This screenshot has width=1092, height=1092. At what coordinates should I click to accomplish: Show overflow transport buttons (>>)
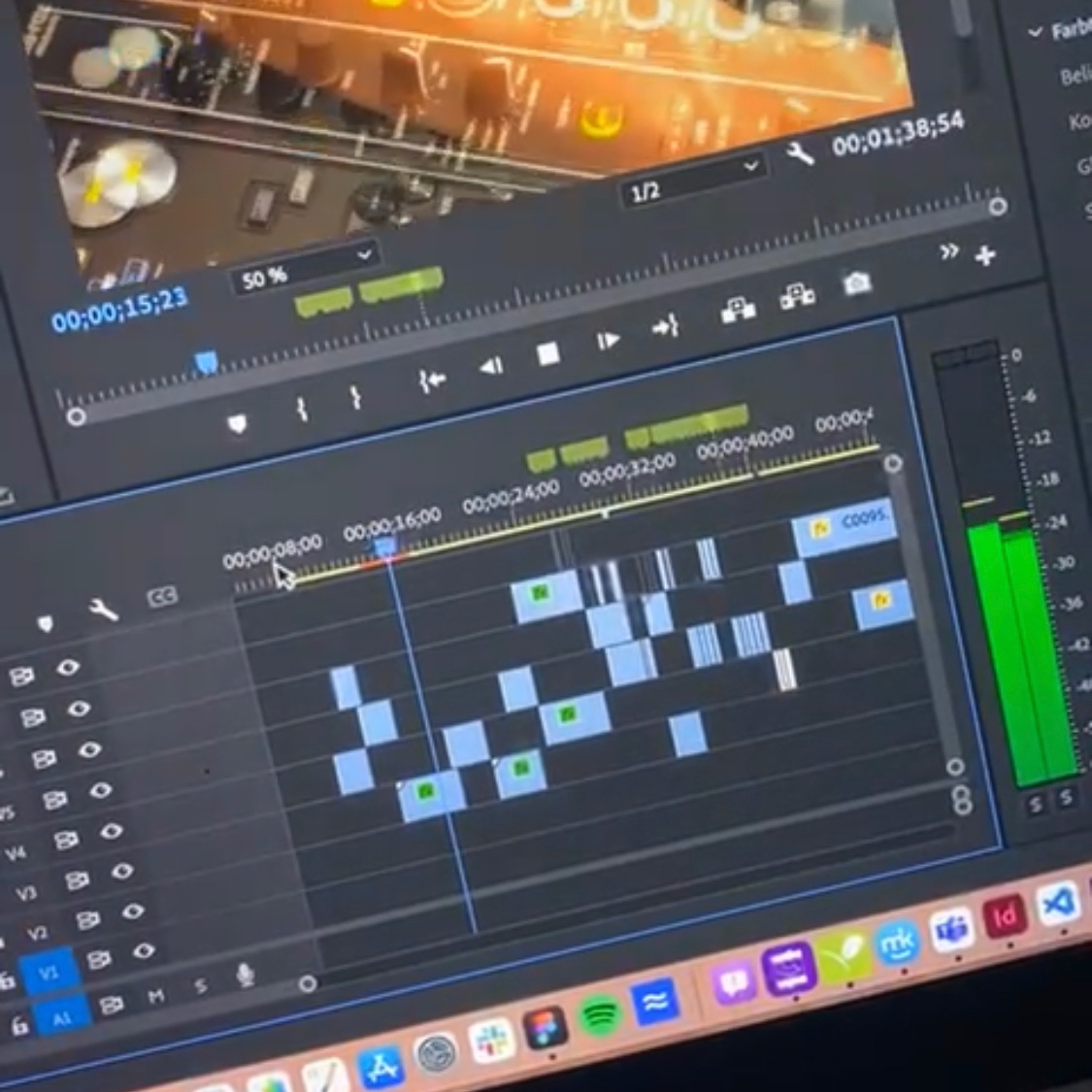click(948, 251)
